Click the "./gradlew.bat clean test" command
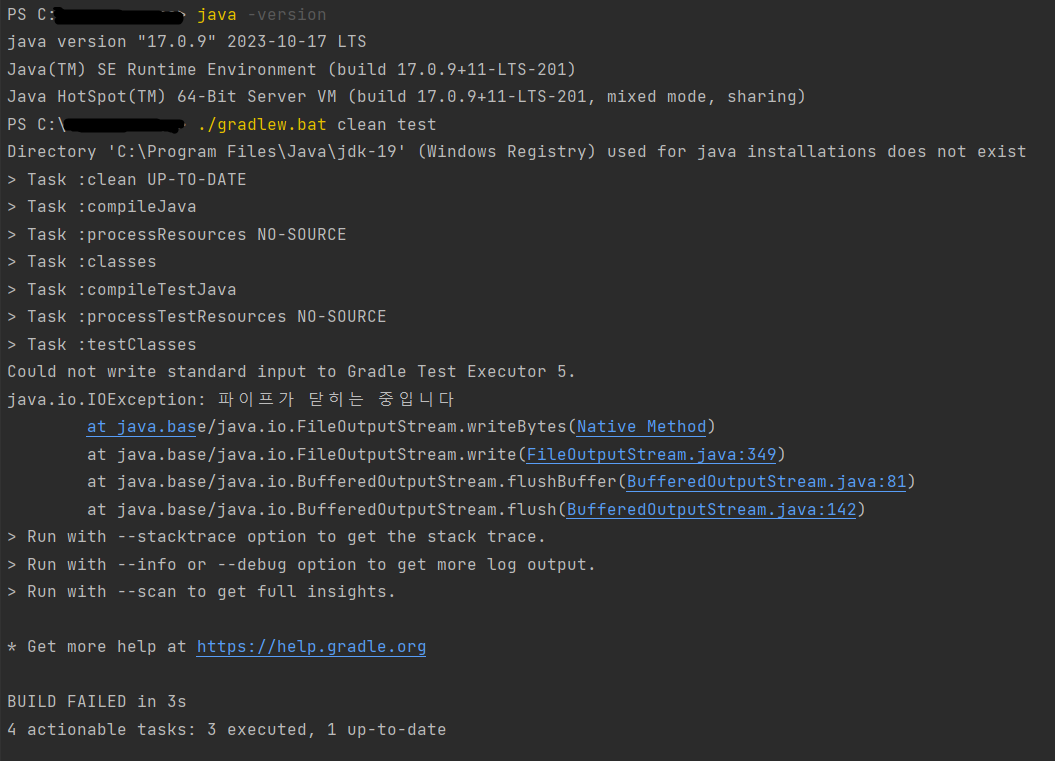This screenshot has width=1055, height=761. (x=317, y=125)
